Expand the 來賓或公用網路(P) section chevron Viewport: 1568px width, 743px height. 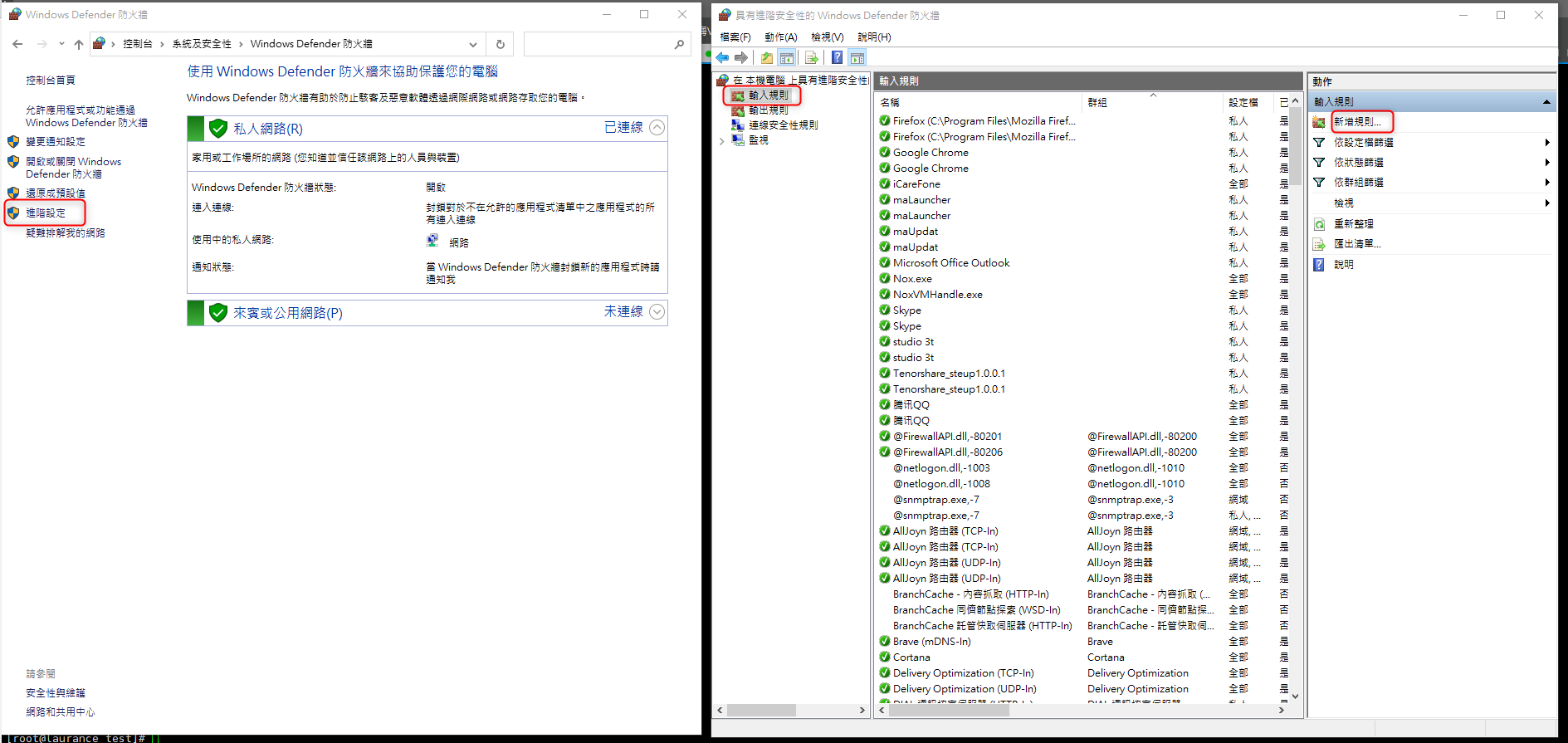[657, 311]
